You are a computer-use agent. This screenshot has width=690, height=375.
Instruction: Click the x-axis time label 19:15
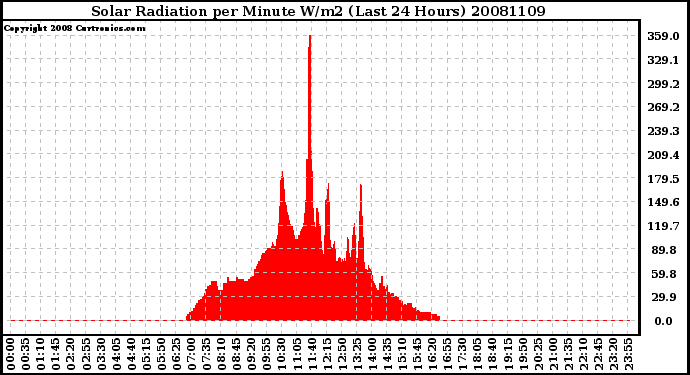click(508, 354)
